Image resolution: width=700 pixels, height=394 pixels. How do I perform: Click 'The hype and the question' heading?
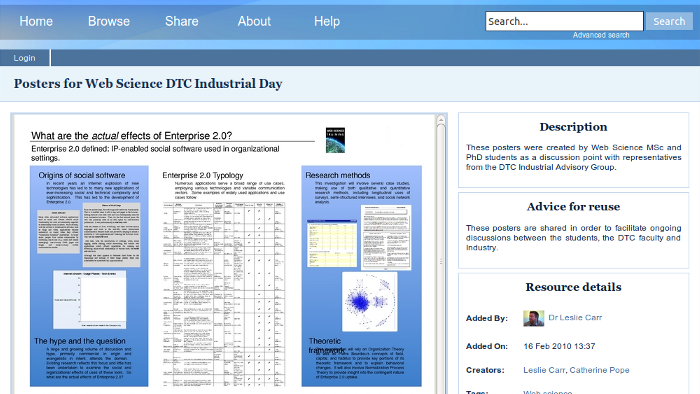(80, 341)
